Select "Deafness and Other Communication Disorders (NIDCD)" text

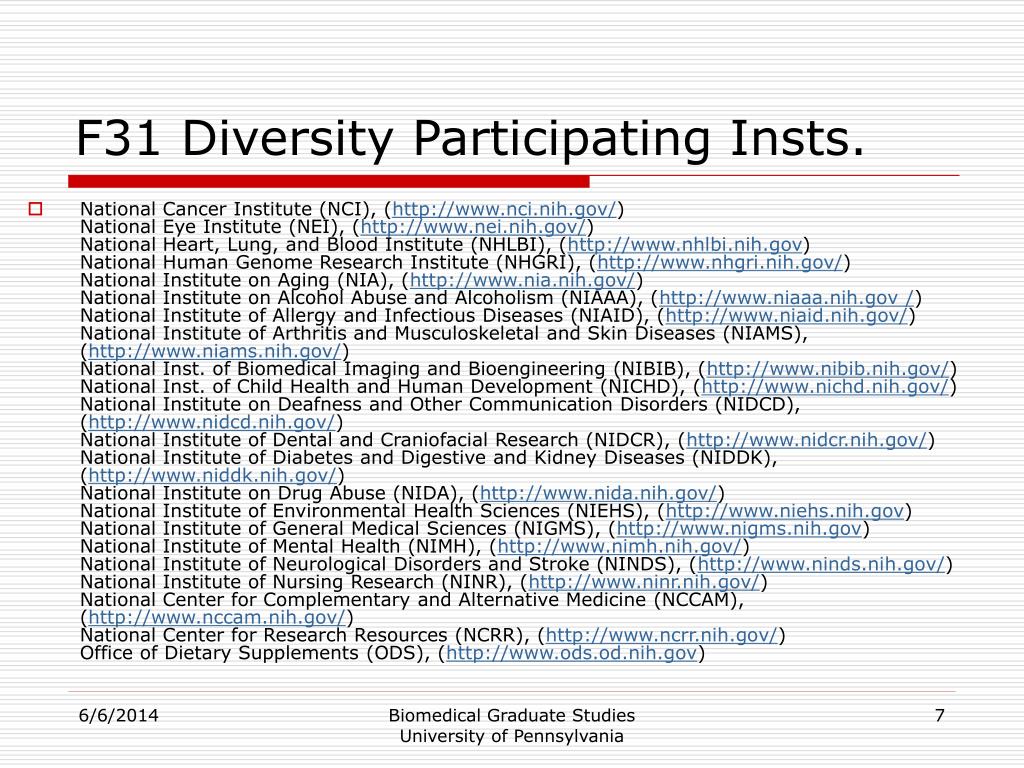[535, 404]
